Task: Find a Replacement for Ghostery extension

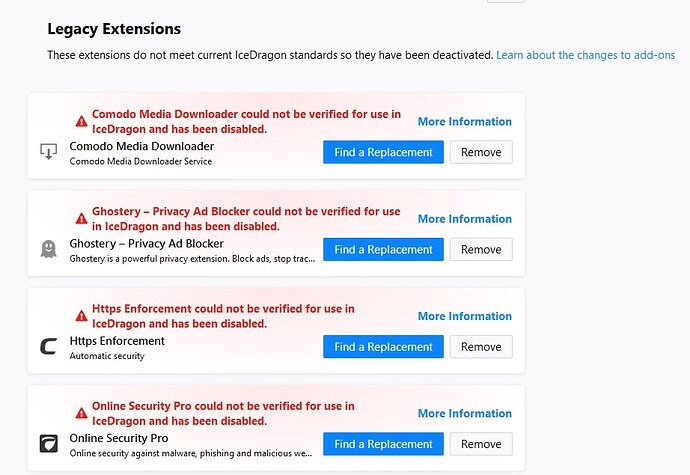Action: [x=383, y=249]
